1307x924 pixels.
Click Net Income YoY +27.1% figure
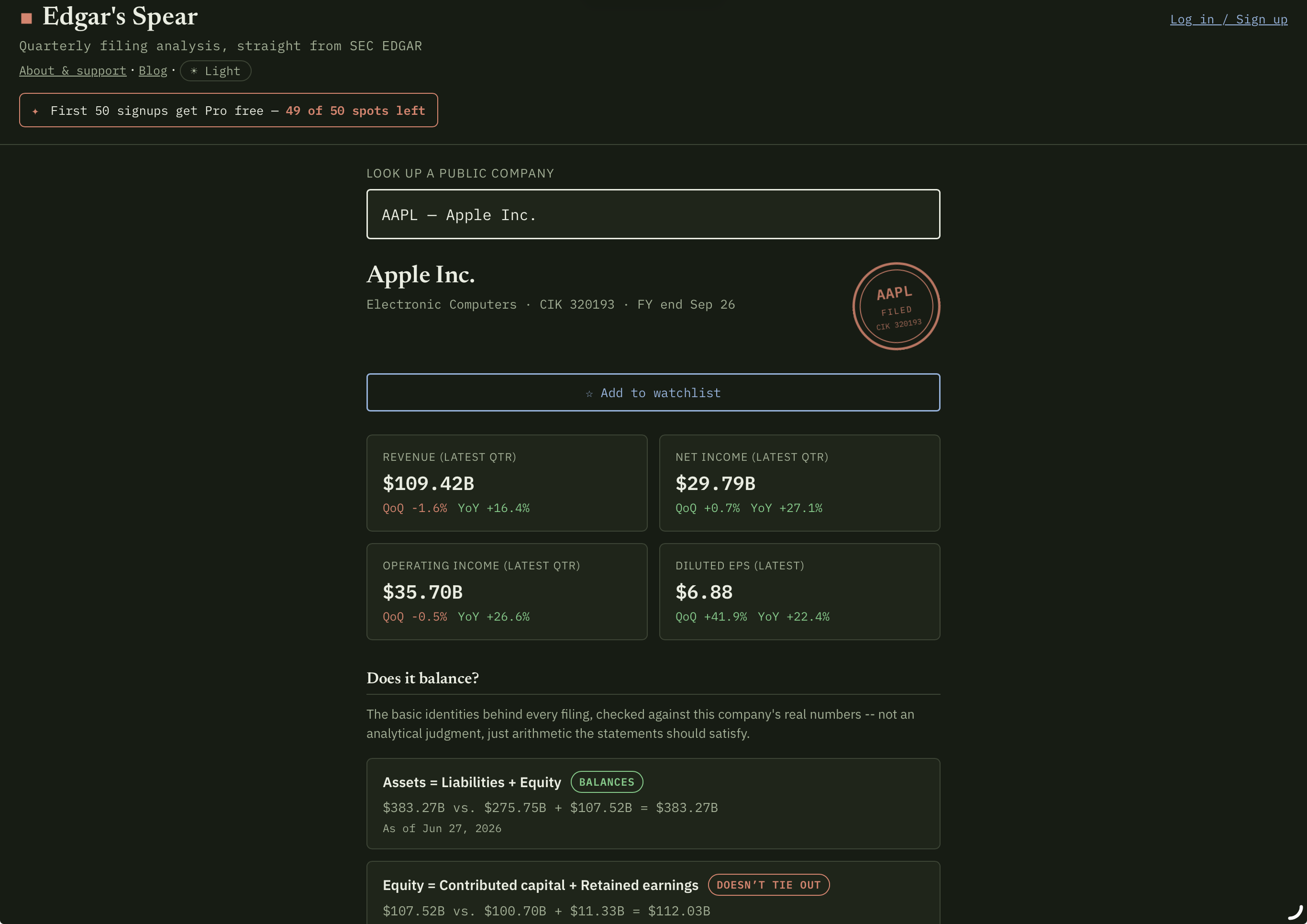[786, 508]
